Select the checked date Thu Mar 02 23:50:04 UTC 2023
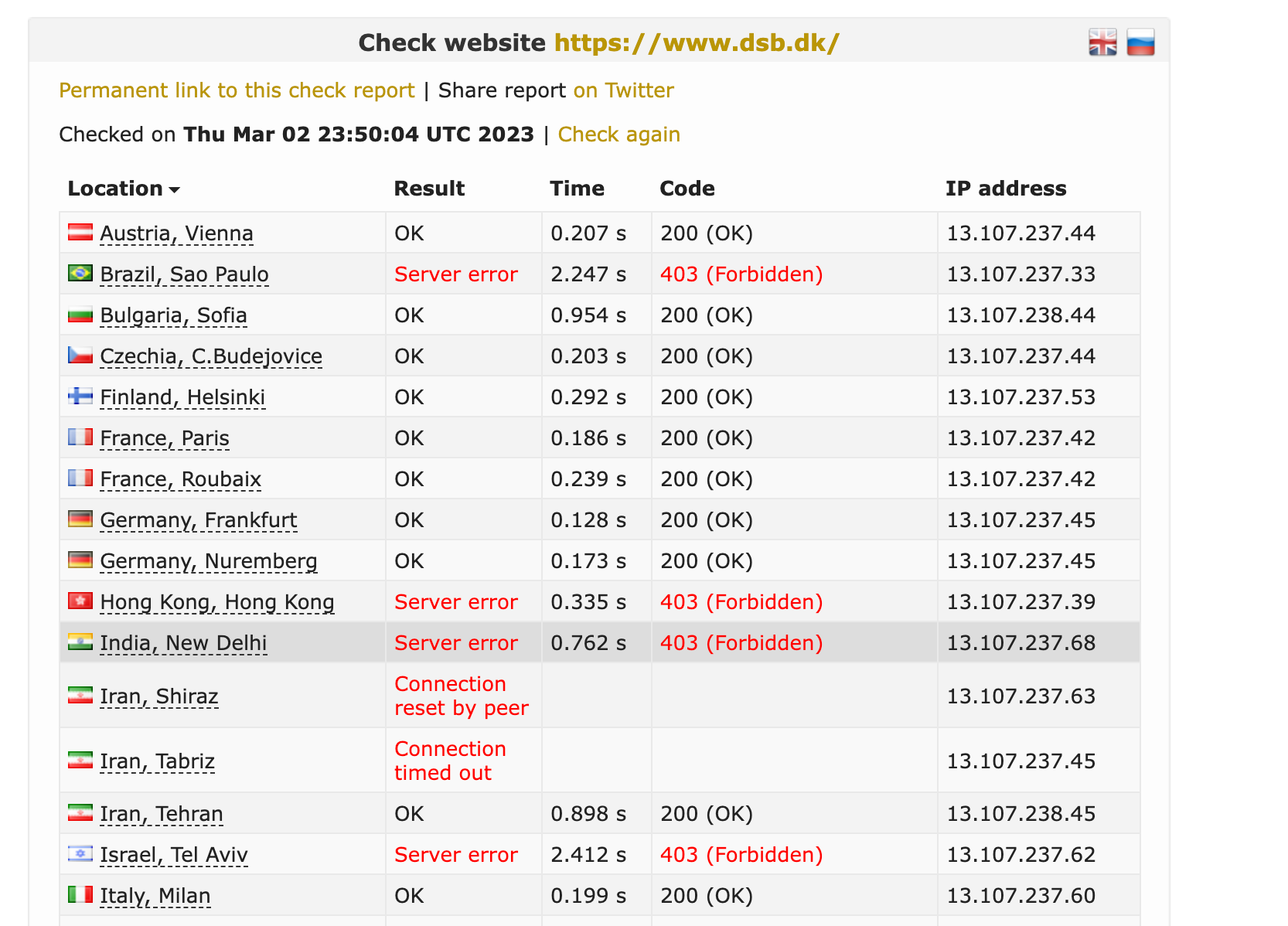 359,134
